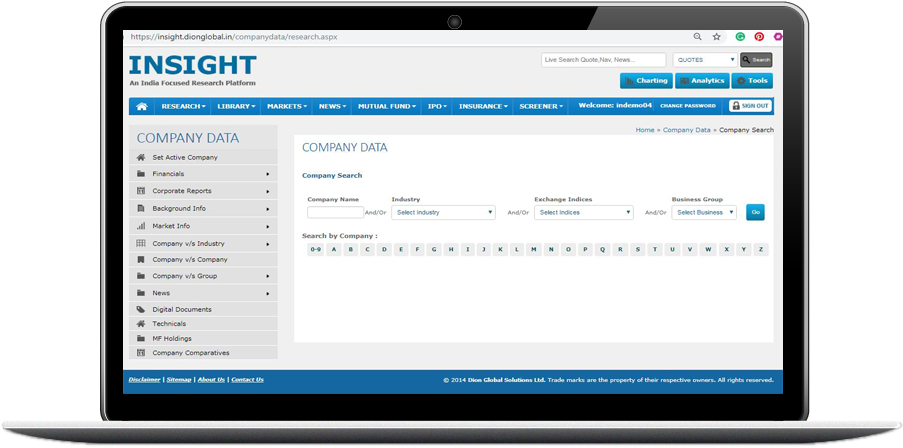903x448 pixels.
Task: Expand the QUOTES search type dropdown
Action: coord(704,60)
